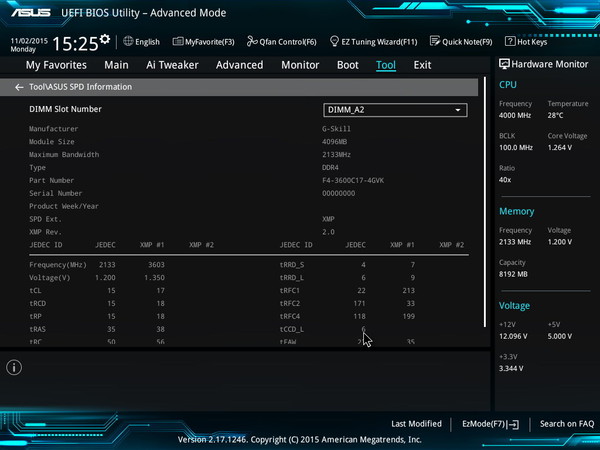Open the Main tab
Screen dimensions: 600x450
pyautogui.click(x=116, y=65)
